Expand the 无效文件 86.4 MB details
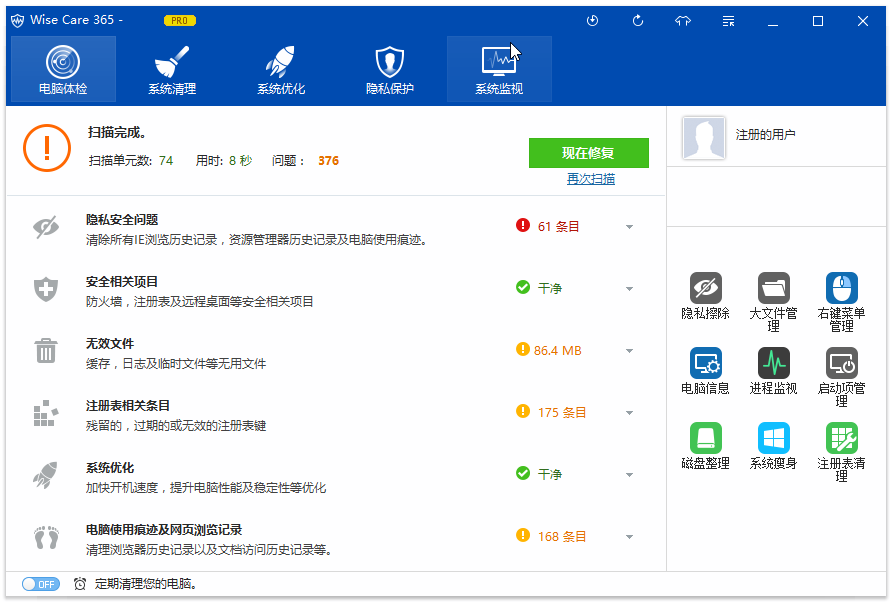Viewport: 892px width, 602px height. pos(629,351)
